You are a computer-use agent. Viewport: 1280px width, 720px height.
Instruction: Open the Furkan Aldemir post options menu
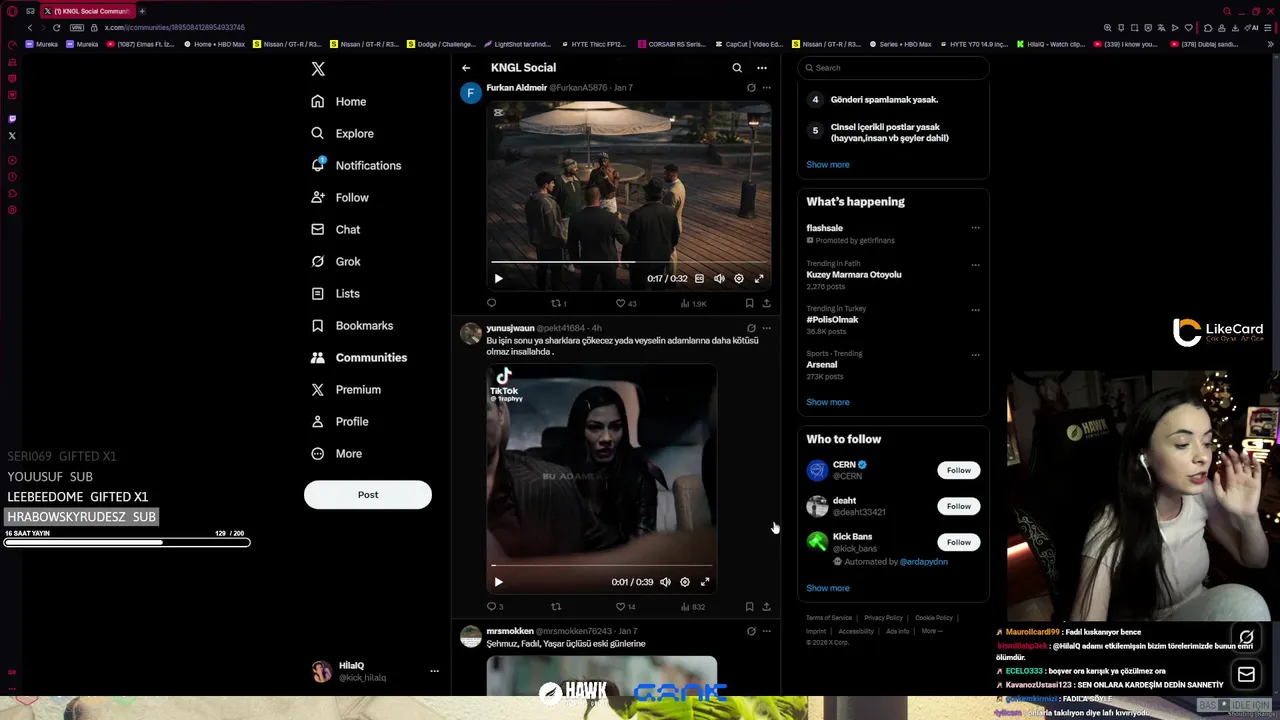coord(767,88)
